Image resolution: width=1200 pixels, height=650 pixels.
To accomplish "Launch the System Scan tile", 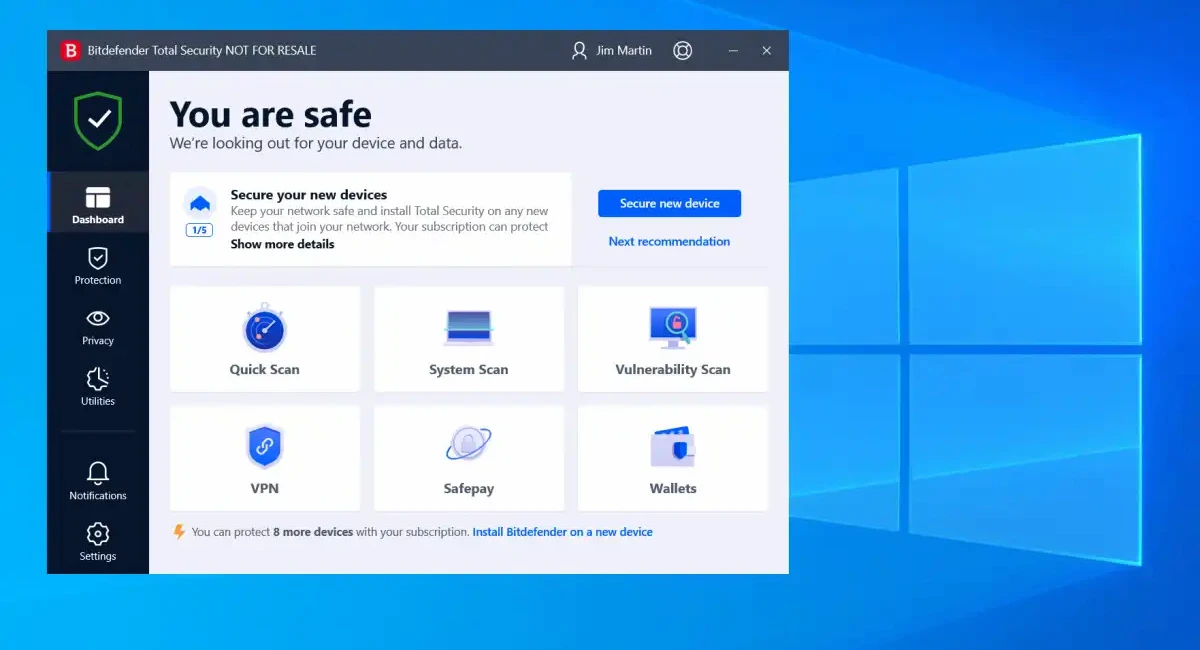I will click(x=469, y=339).
